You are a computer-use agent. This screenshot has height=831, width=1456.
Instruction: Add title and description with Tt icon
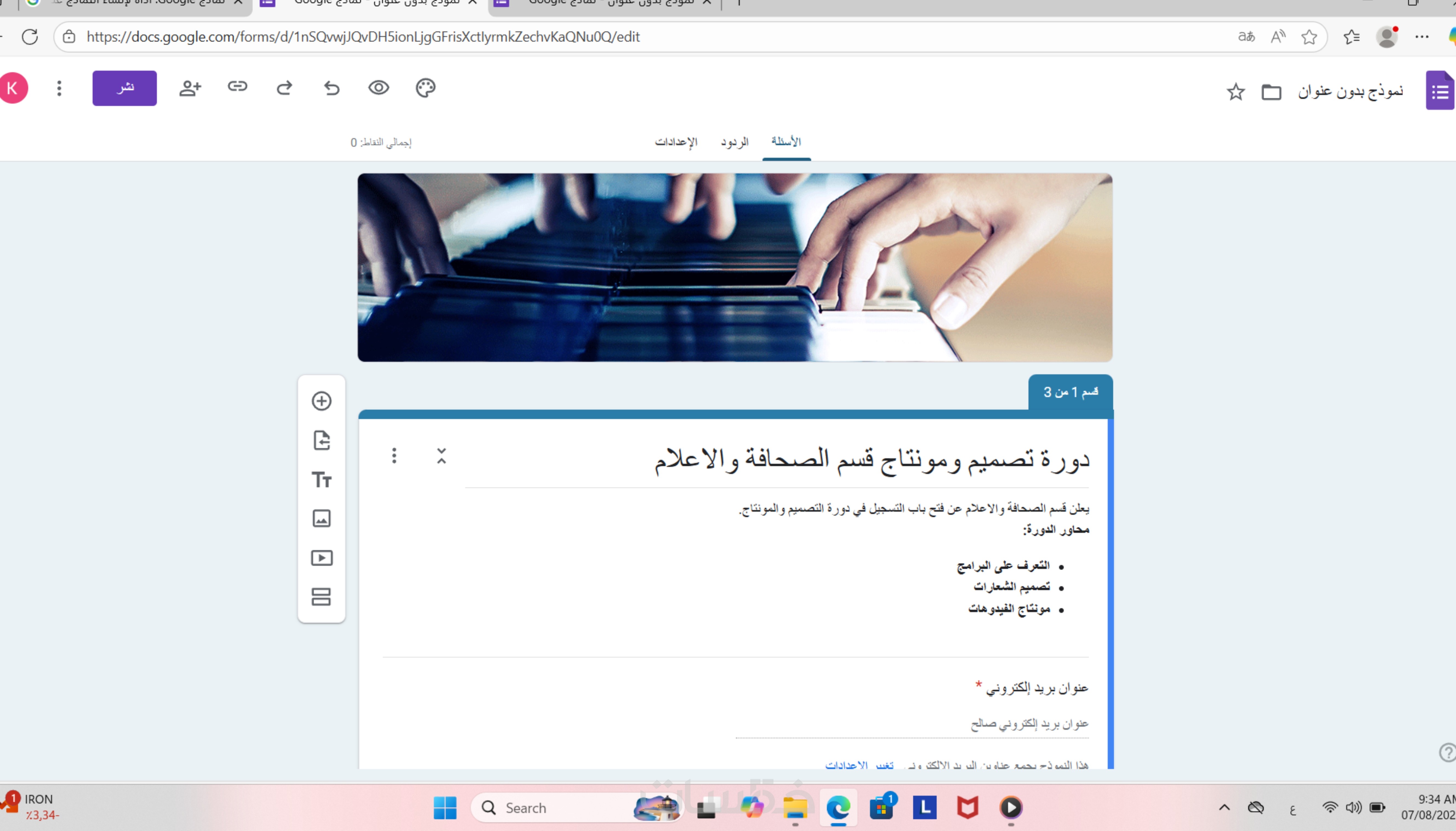(x=321, y=480)
